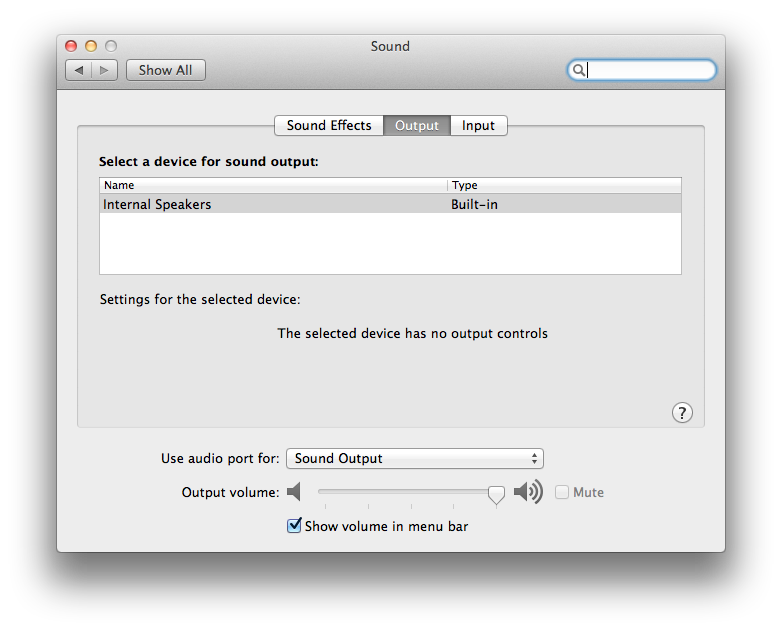The height and width of the screenshot is (631, 782).
Task: Enable the Mute checkbox
Action: [562, 492]
